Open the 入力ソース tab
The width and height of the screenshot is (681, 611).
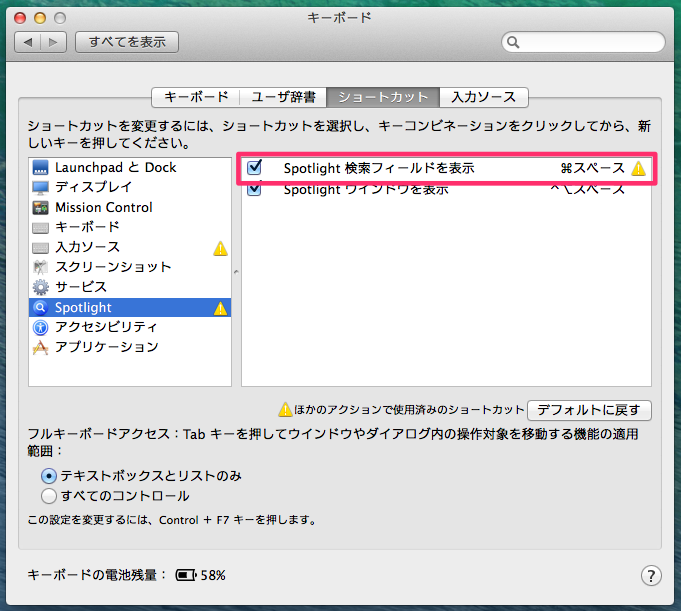[484, 97]
